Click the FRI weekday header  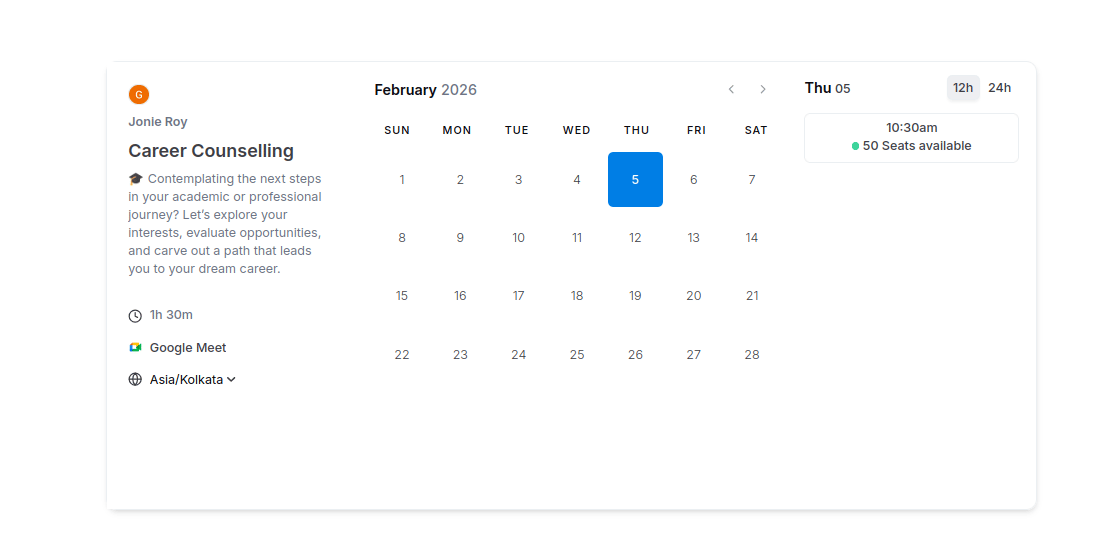(696, 130)
